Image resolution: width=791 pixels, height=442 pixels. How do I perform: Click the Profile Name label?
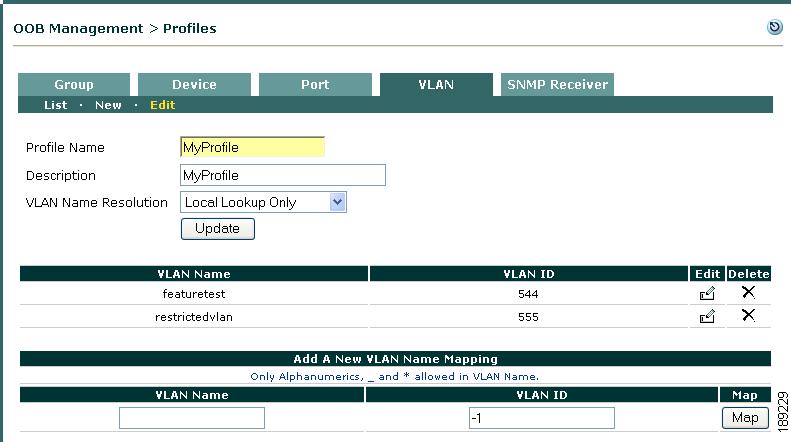[x=65, y=147]
